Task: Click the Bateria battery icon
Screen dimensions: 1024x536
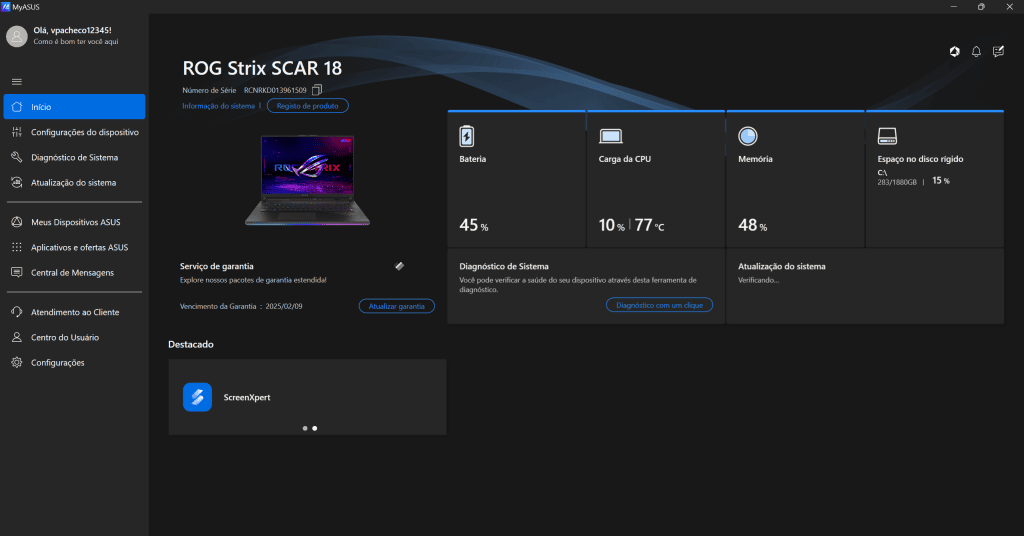Action: click(x=467, y=136)
